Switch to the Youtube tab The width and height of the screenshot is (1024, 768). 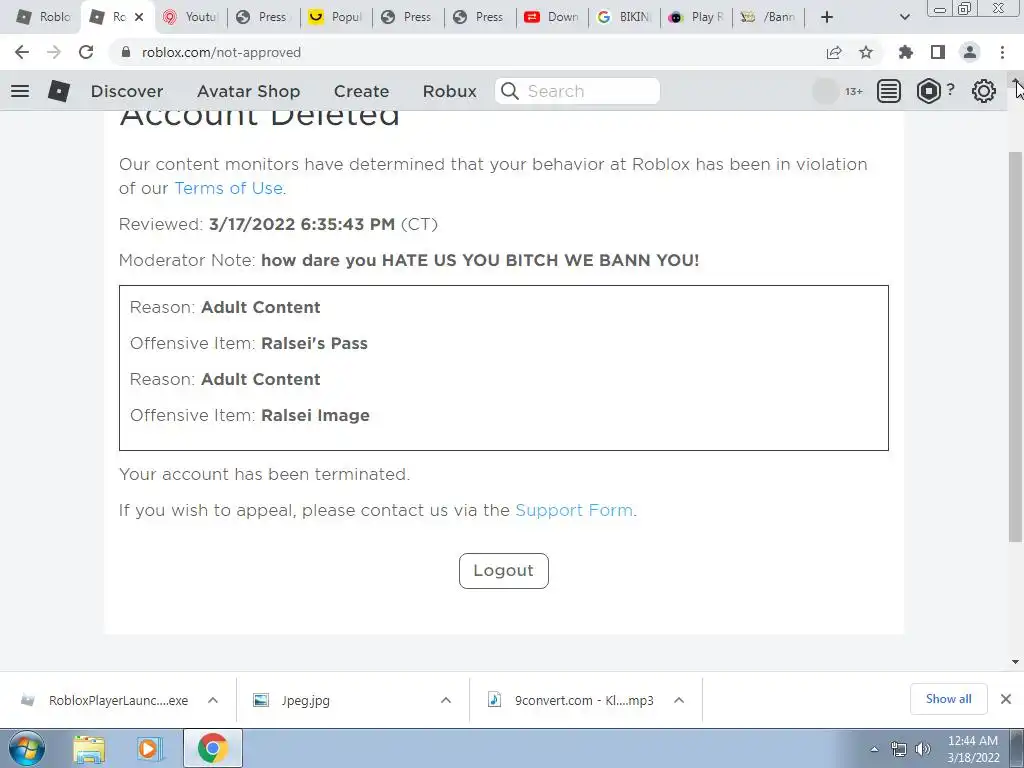(x=190, y=17)
